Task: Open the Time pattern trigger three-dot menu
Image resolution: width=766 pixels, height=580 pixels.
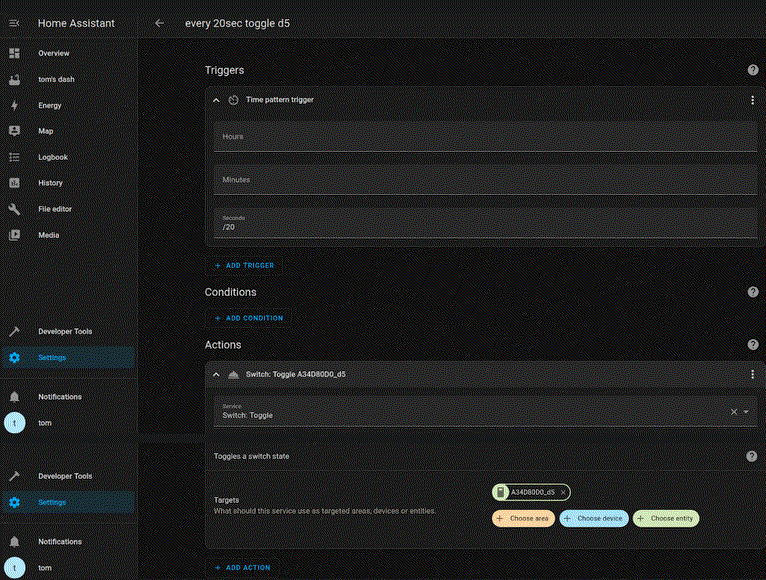Action: (x=752, y=100)
